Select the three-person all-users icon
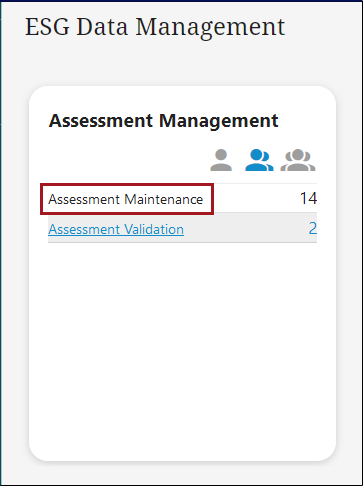The height and width of the screenshot is (487, 364). 298,160
